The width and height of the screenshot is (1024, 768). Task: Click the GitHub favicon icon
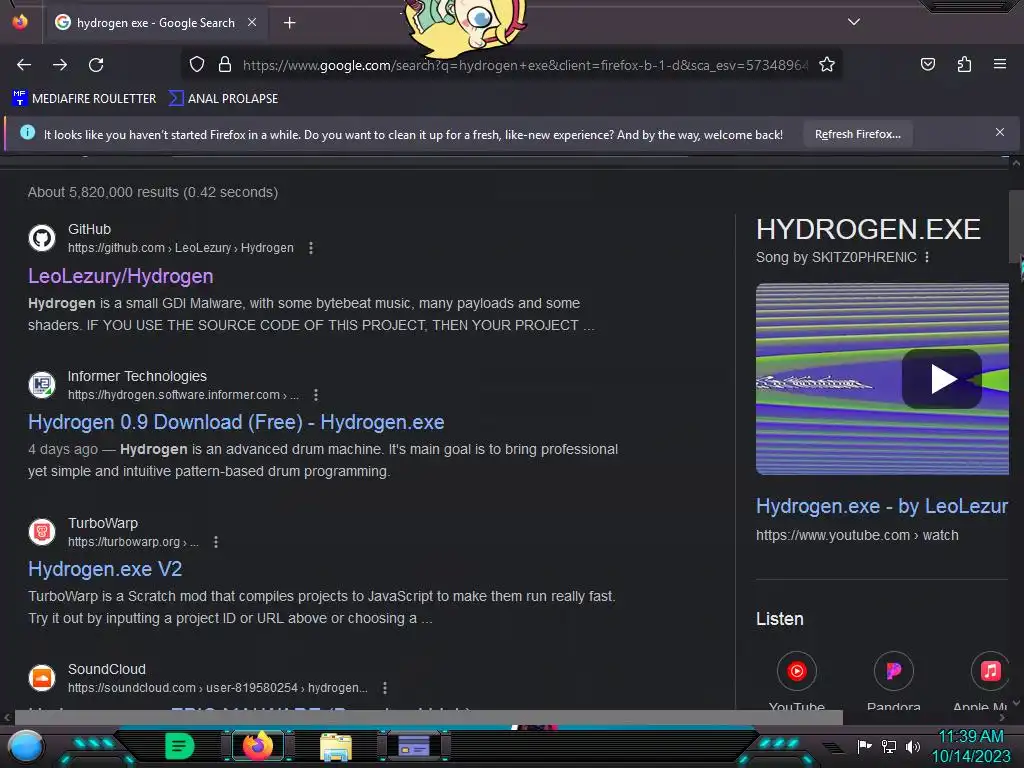[x=42, y=238]
